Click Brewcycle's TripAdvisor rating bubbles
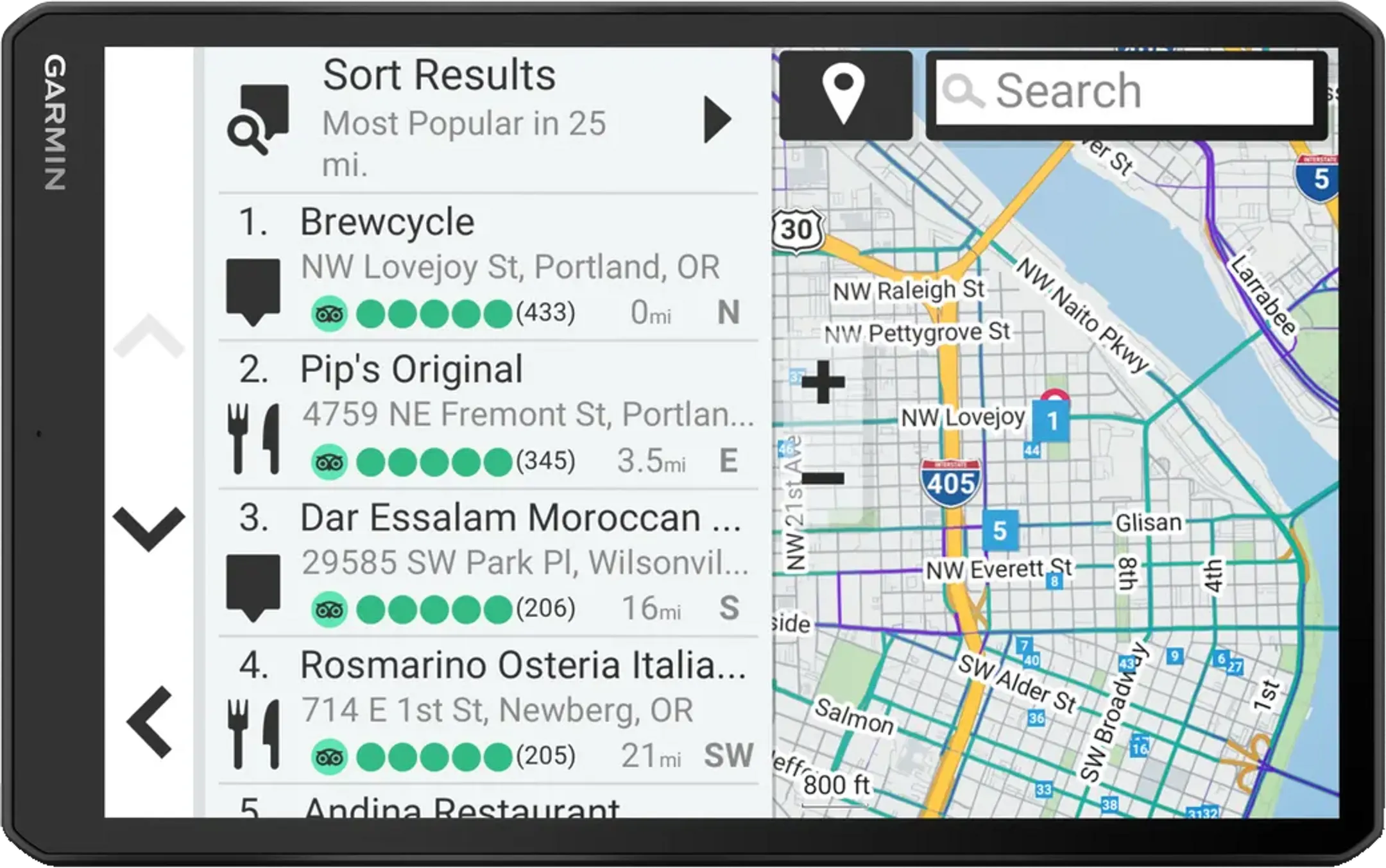The image size is (1386, 868). click(x=434, y=314)
